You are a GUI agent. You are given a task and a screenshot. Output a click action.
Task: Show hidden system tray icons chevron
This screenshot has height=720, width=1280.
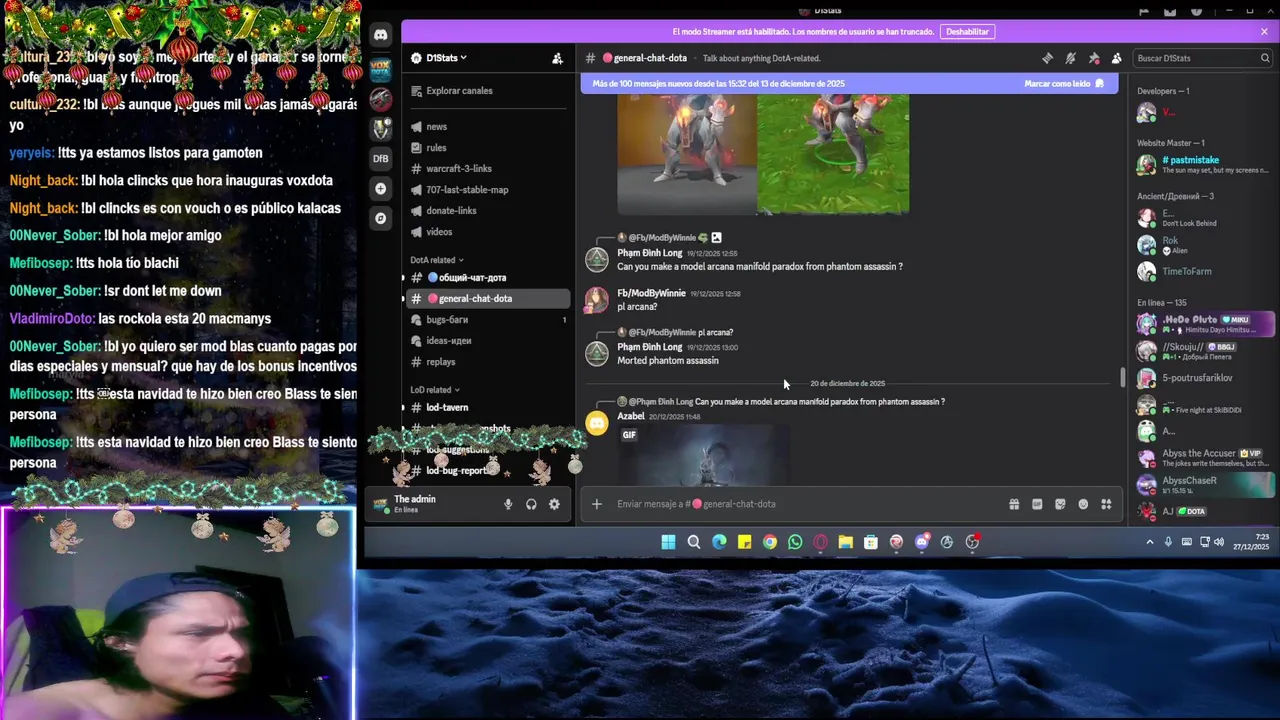tap(1150, 542)
